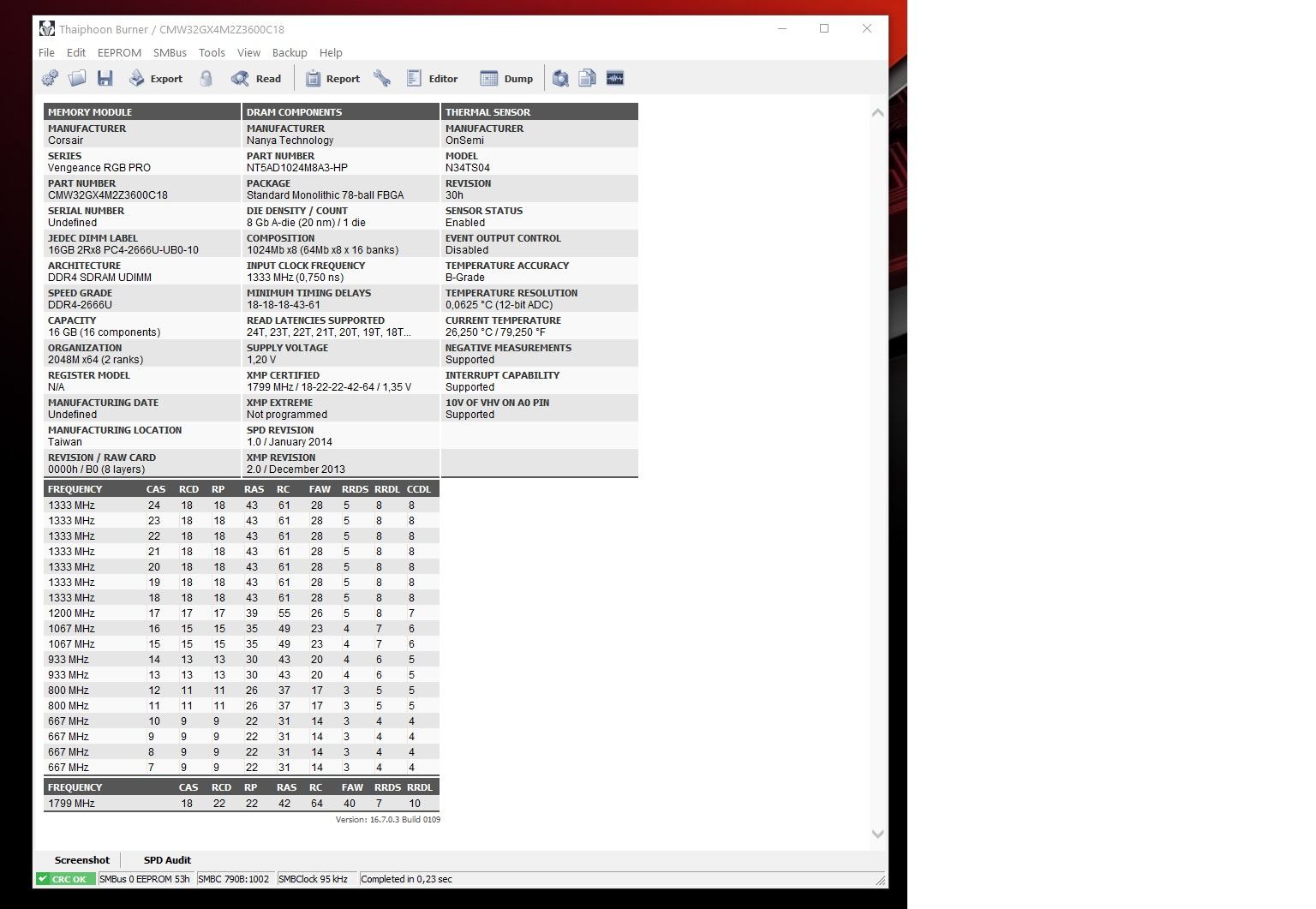
Task: Click the current temperature 26,250 °C value
Action: tap(495, 332)
